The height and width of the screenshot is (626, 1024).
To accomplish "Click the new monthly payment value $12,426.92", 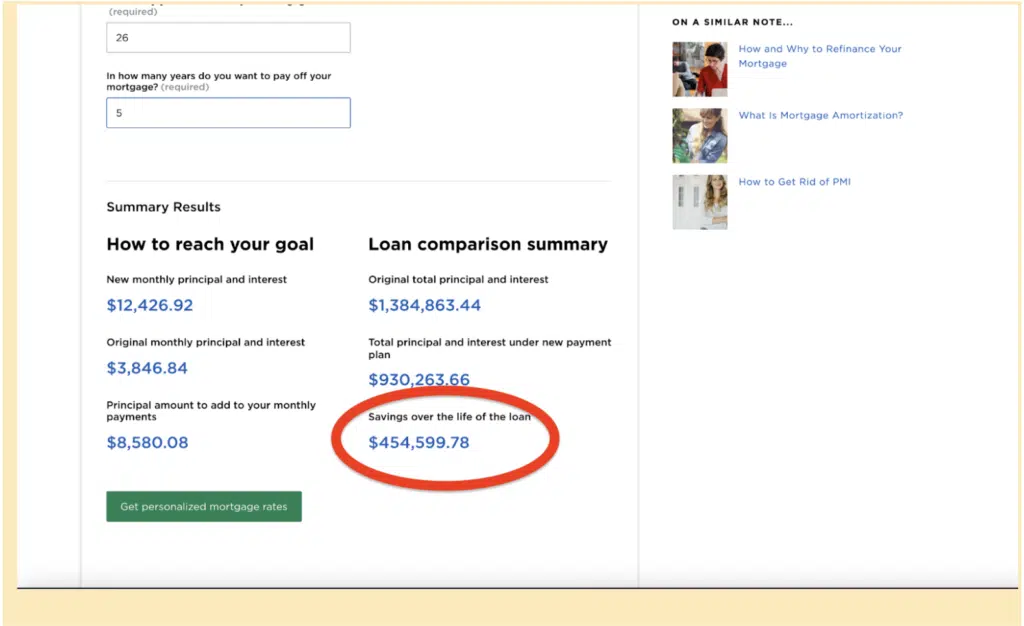I will tap(150, 306).
